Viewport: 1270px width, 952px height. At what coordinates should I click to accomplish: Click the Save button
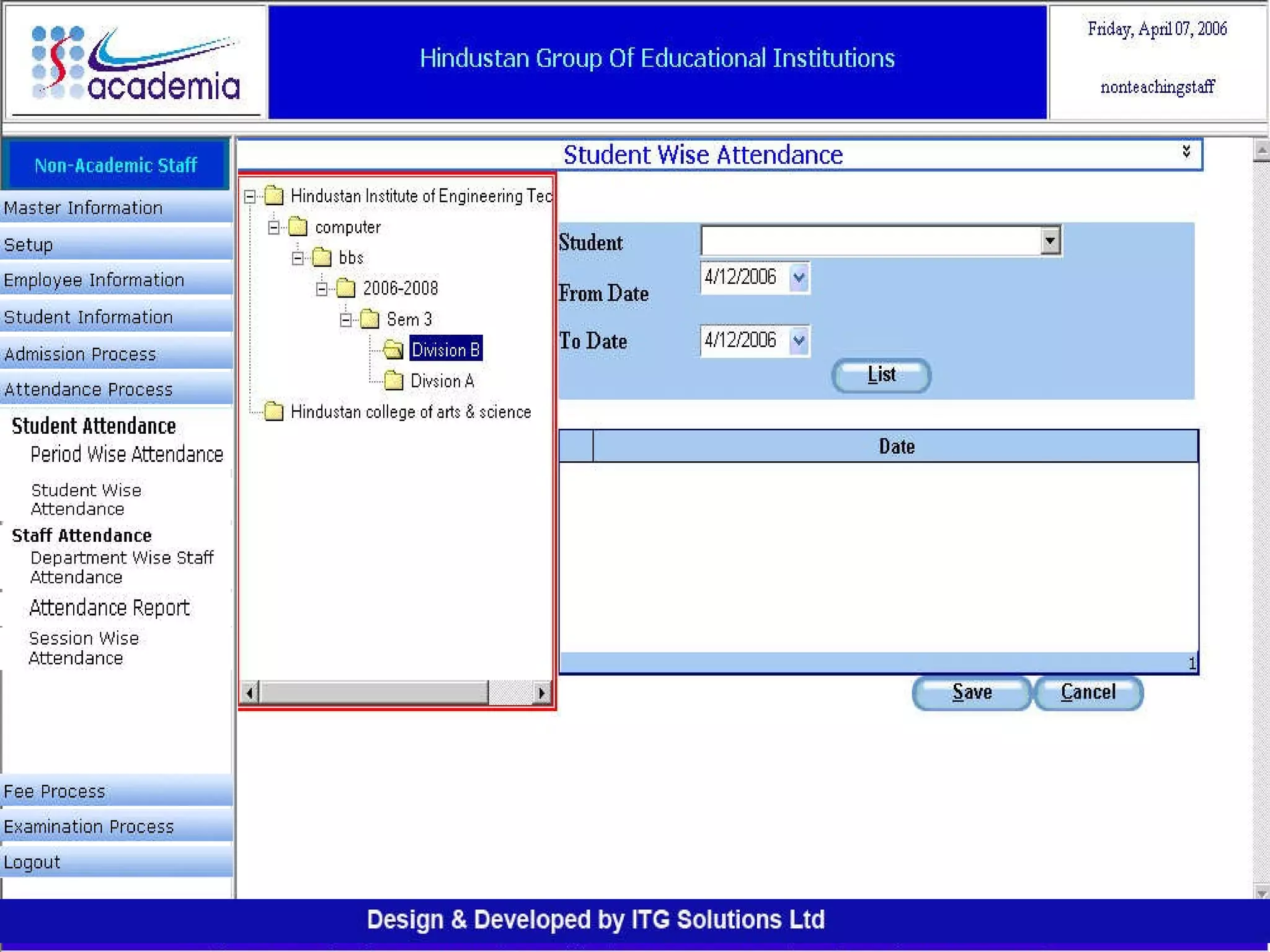click(x=971, y=692)
